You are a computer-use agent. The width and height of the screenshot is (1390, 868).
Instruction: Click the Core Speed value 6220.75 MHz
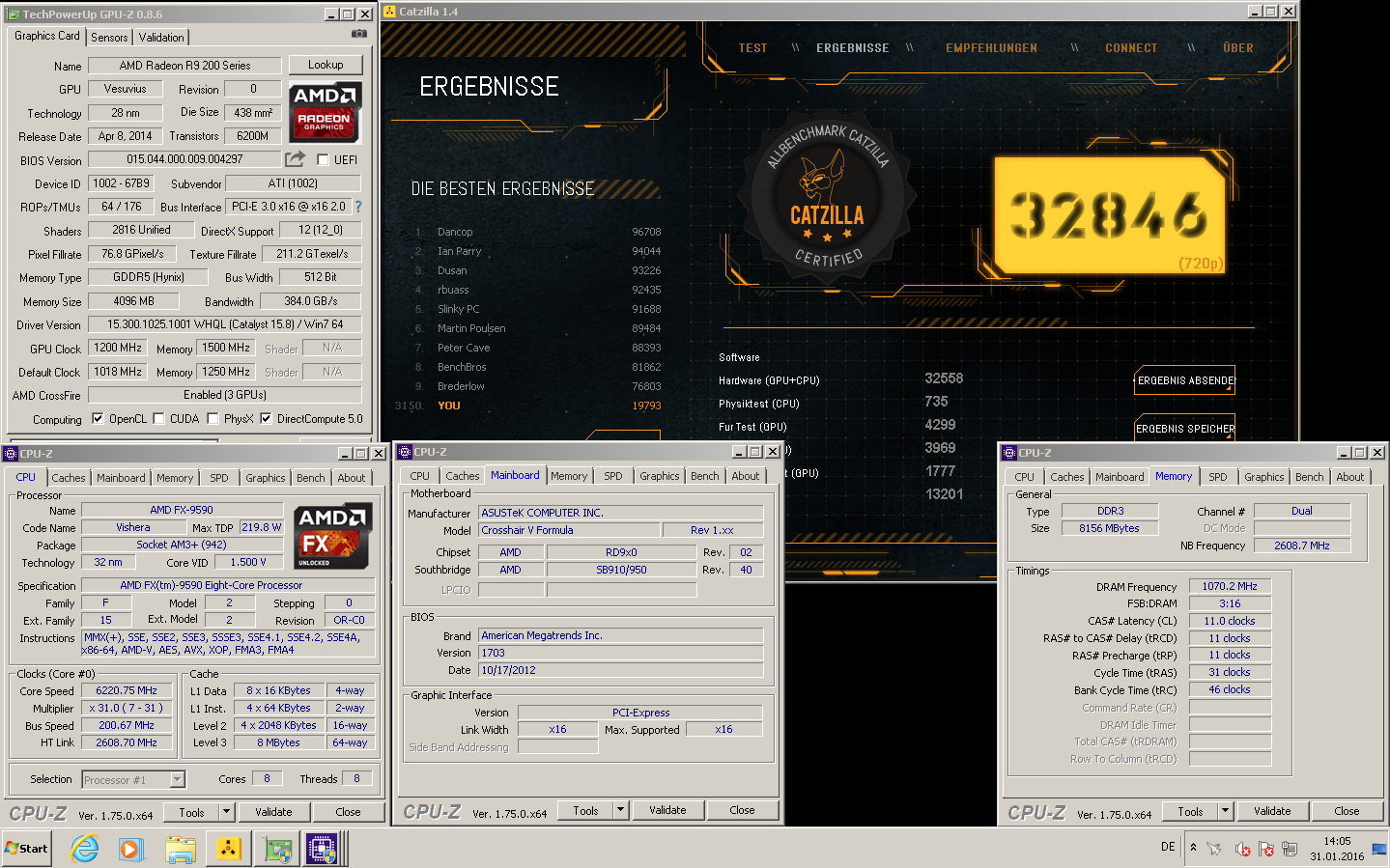[127, 690]
